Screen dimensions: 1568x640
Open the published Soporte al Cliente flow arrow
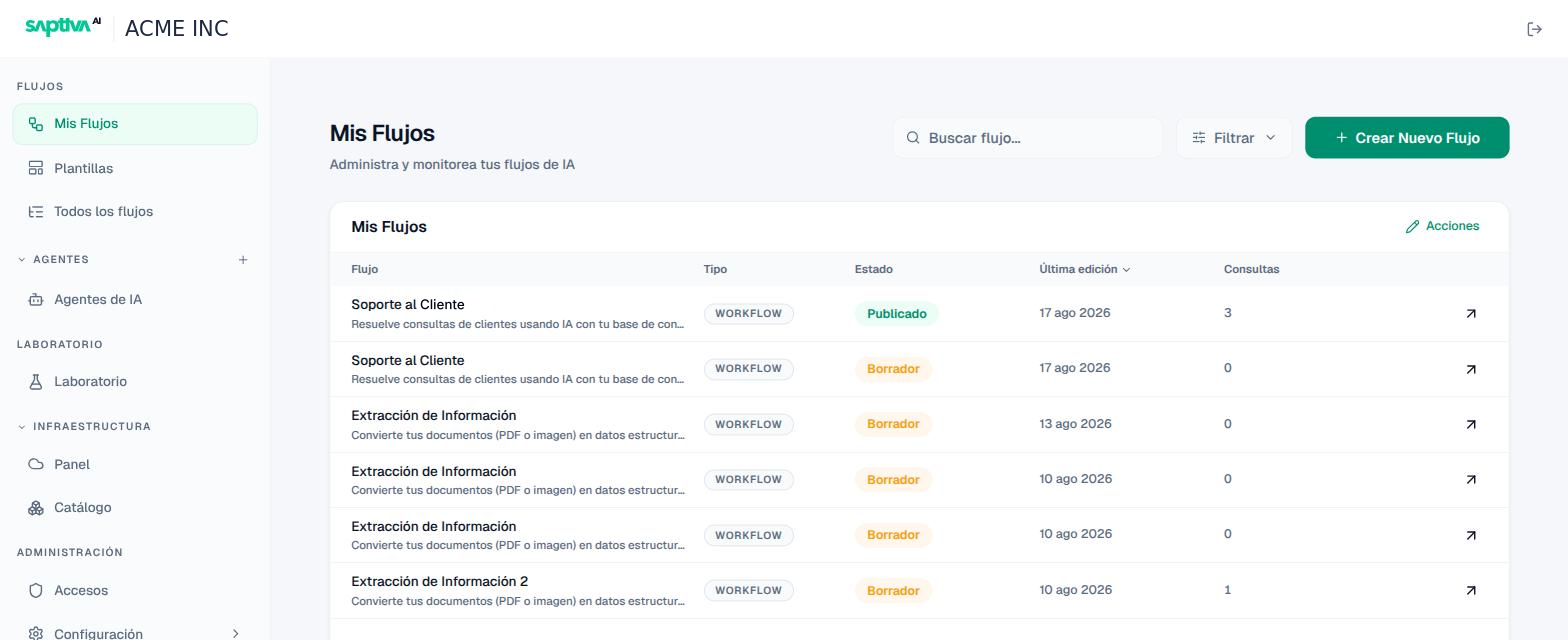point(1471,313)
